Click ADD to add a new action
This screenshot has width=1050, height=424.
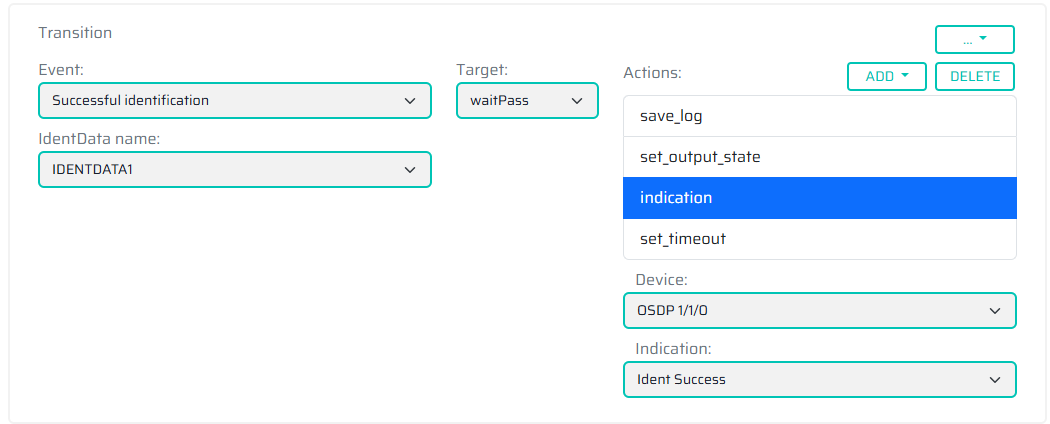tap(880, 76)
